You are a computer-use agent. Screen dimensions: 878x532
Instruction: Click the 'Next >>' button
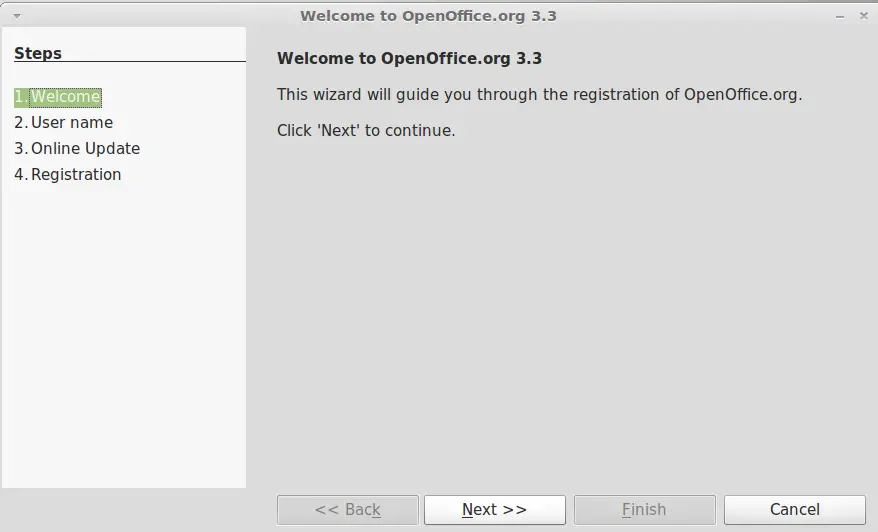494,510
